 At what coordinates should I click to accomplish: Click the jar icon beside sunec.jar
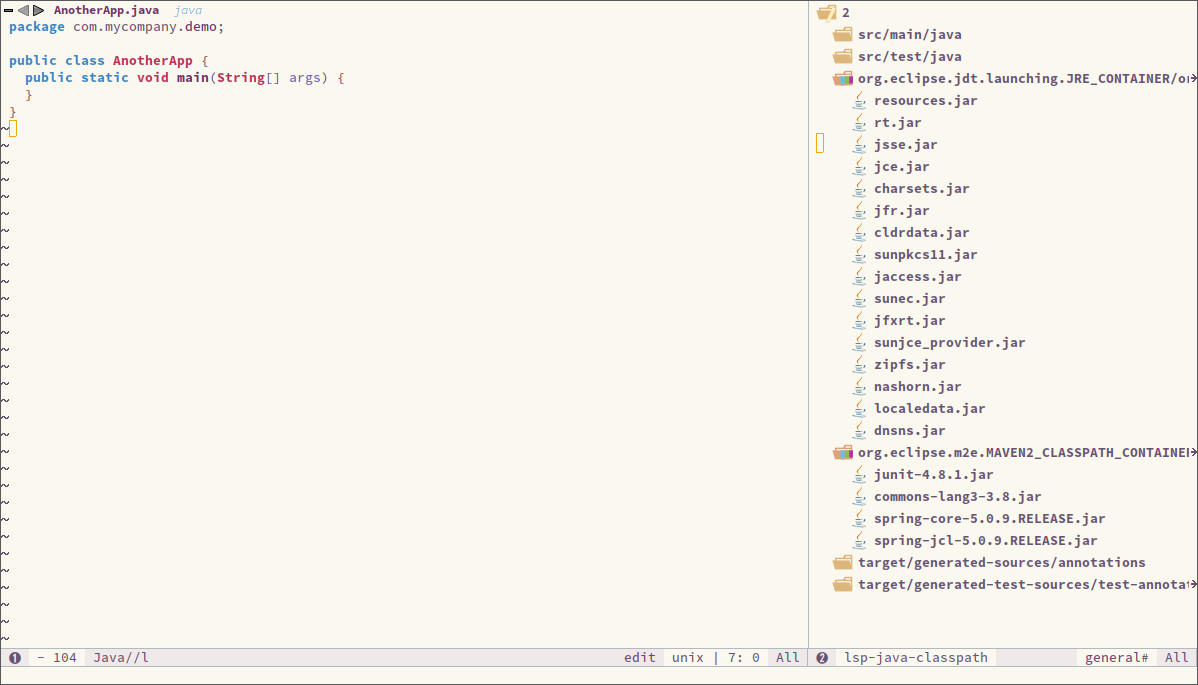coord(860,299)
